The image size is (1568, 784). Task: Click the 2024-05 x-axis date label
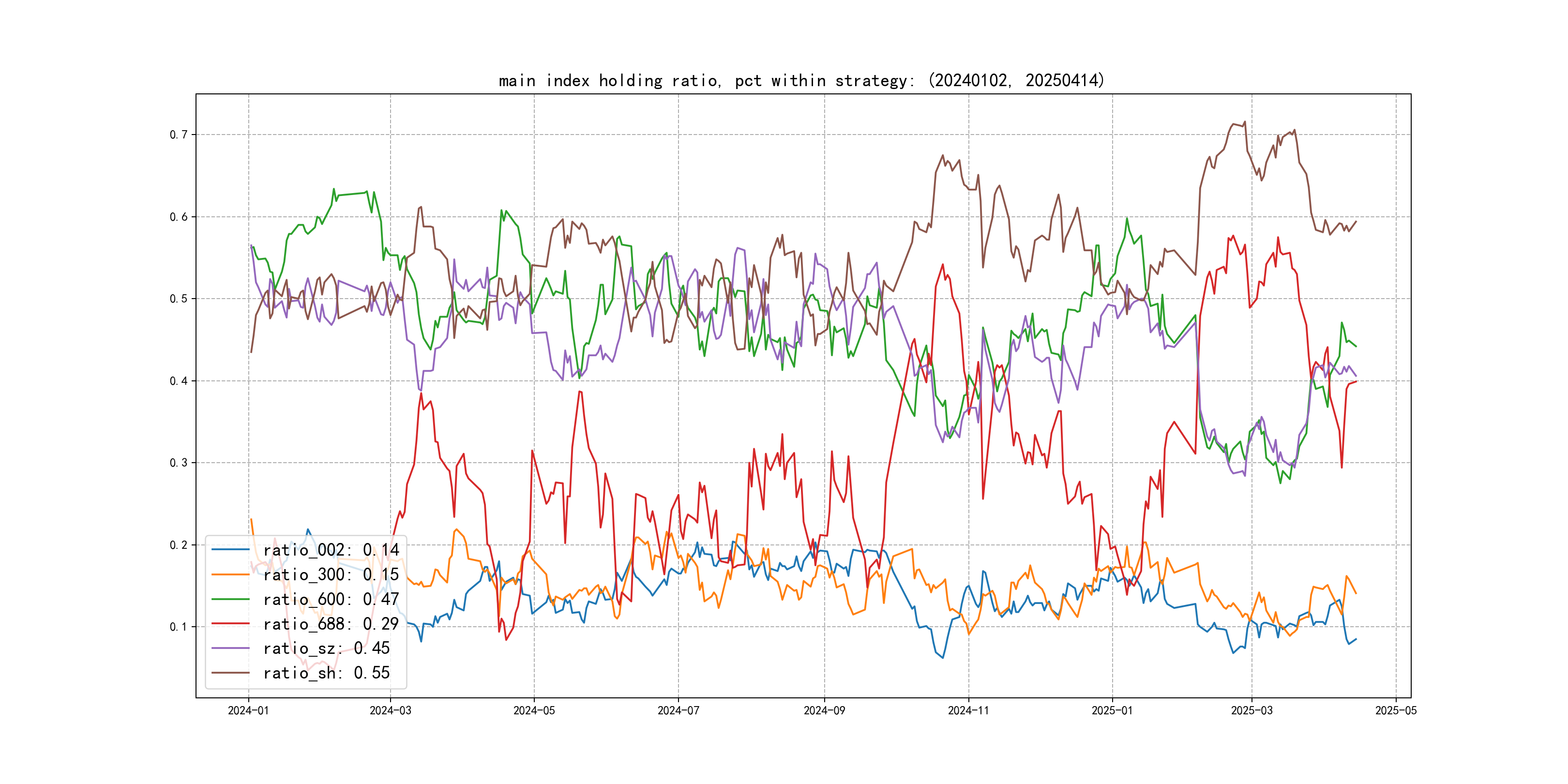click(534, 710)
